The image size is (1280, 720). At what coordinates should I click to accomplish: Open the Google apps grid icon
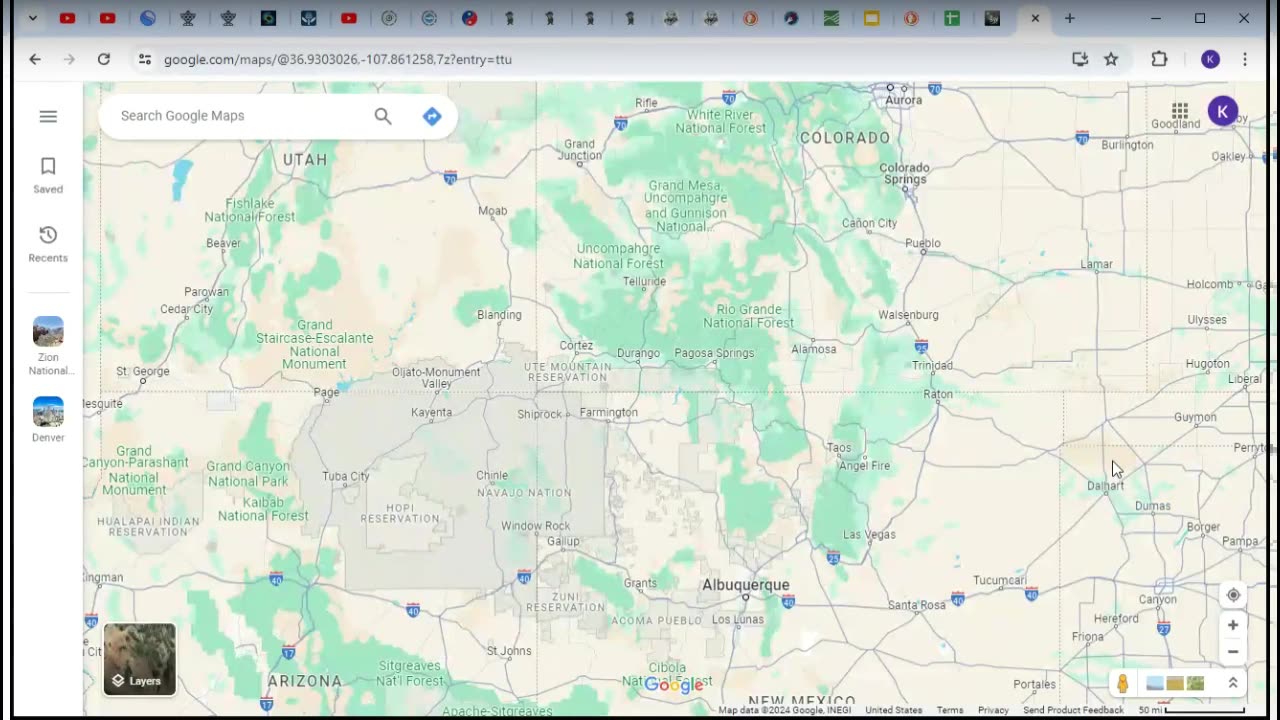(1180, 111)
